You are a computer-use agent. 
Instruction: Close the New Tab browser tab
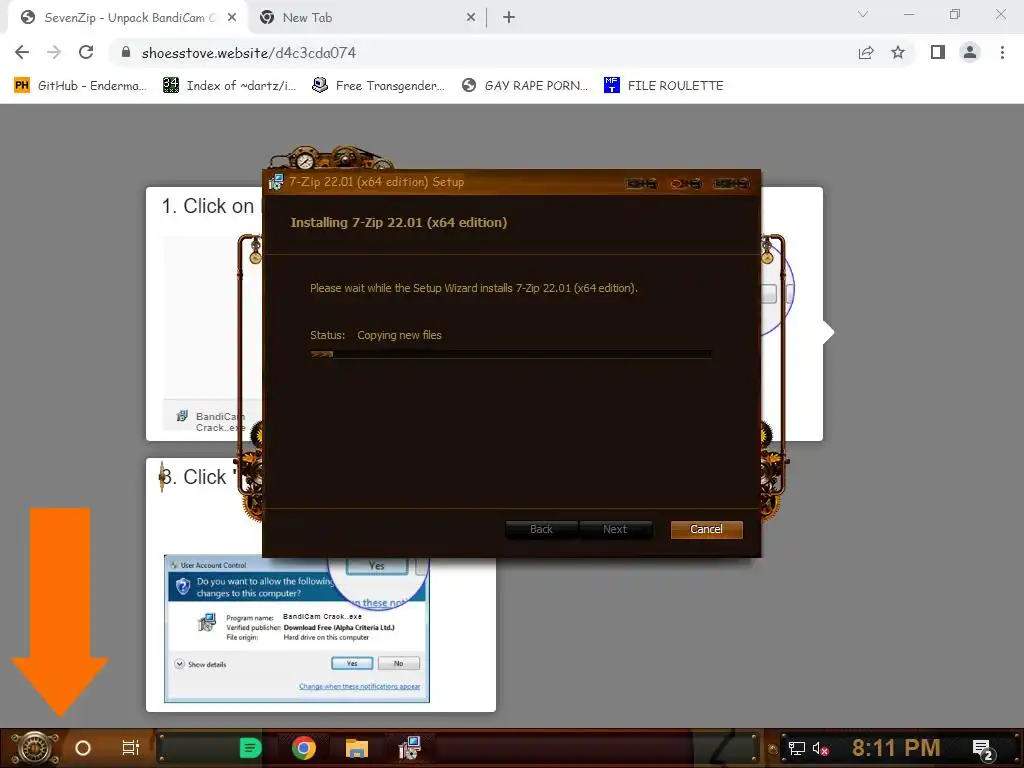471,18
